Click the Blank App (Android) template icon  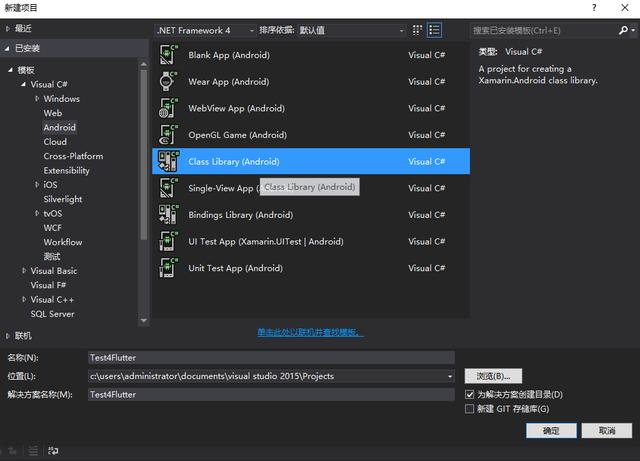168,55
